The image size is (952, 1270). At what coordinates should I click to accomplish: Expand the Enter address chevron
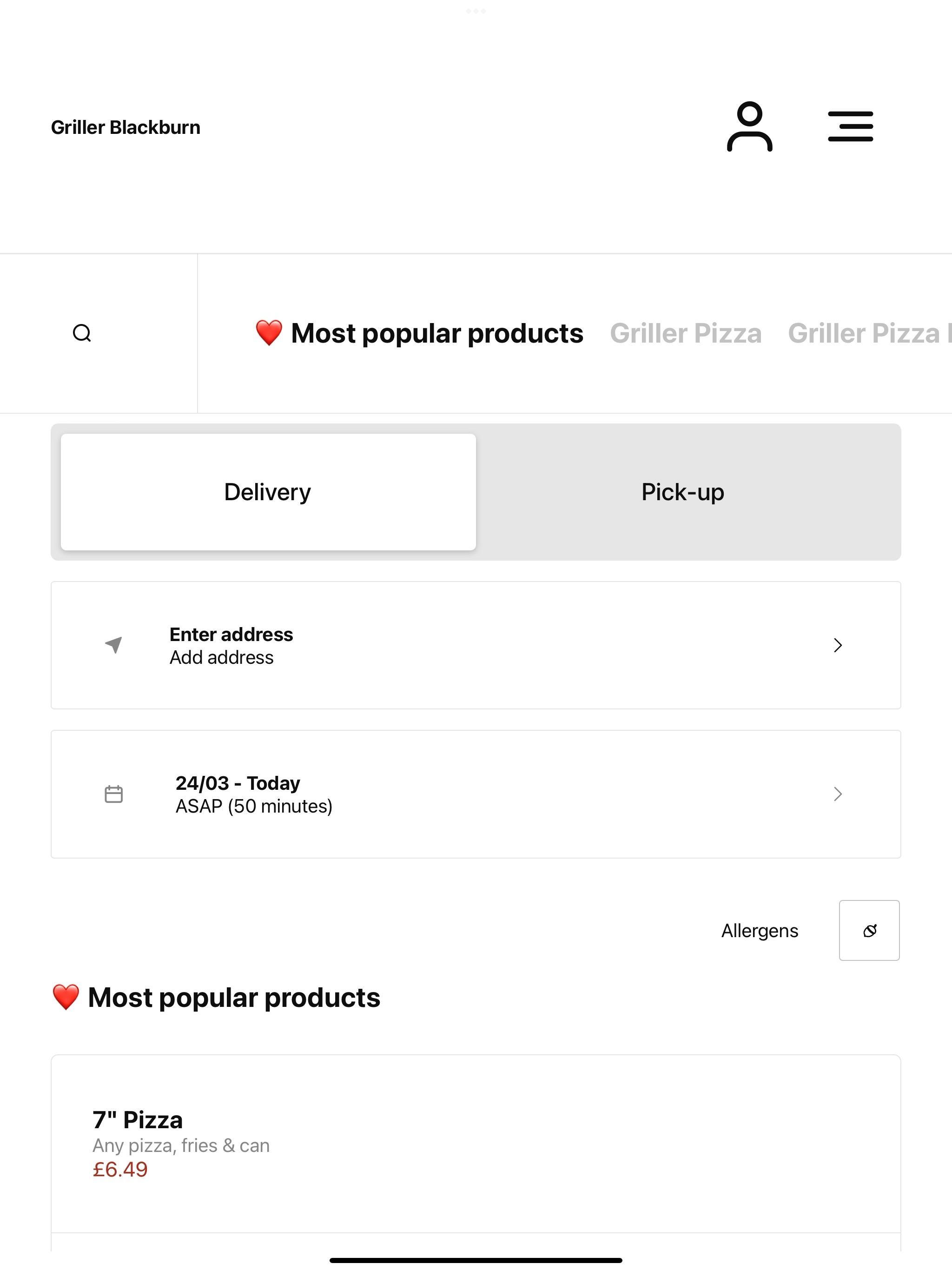click(838, 645)
